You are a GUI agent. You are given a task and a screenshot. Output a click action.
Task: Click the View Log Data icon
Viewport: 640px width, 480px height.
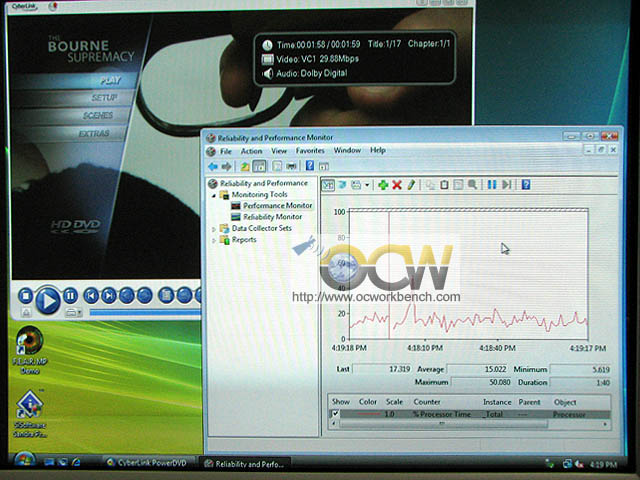coord(342,185)
